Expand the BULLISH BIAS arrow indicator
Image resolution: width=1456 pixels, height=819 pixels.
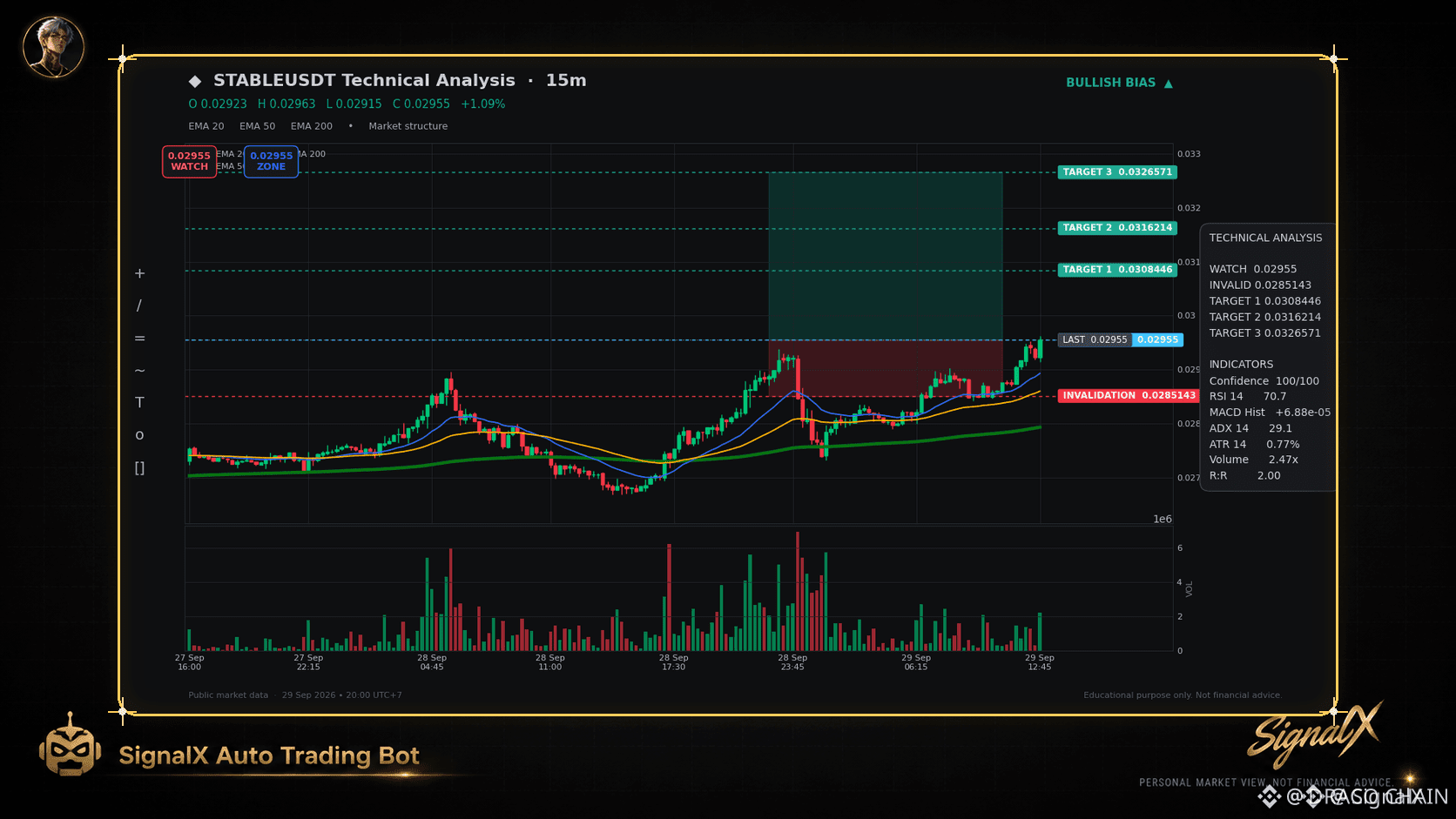point(1120,83)
